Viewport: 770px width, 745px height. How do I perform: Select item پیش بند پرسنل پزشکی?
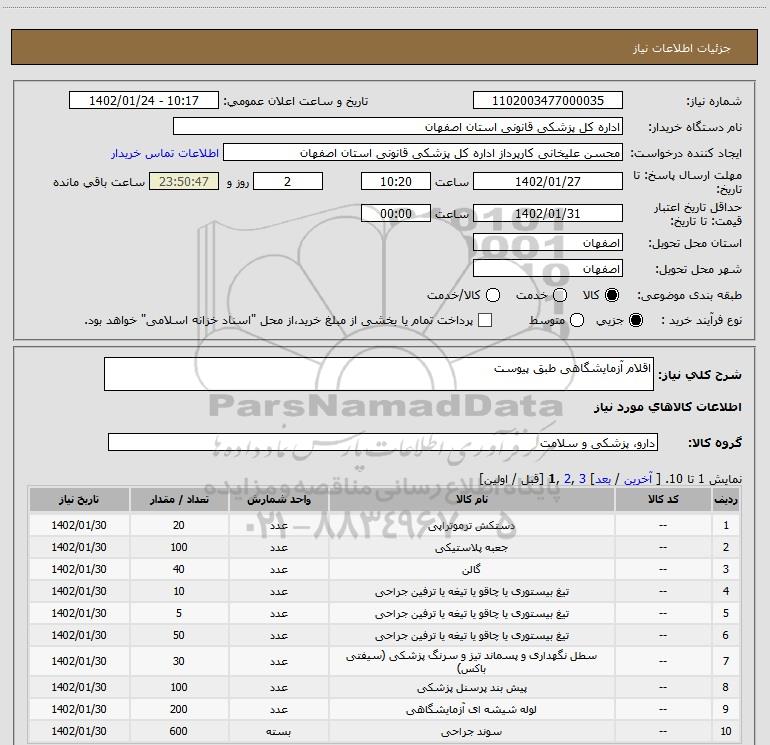click(471, 688)
